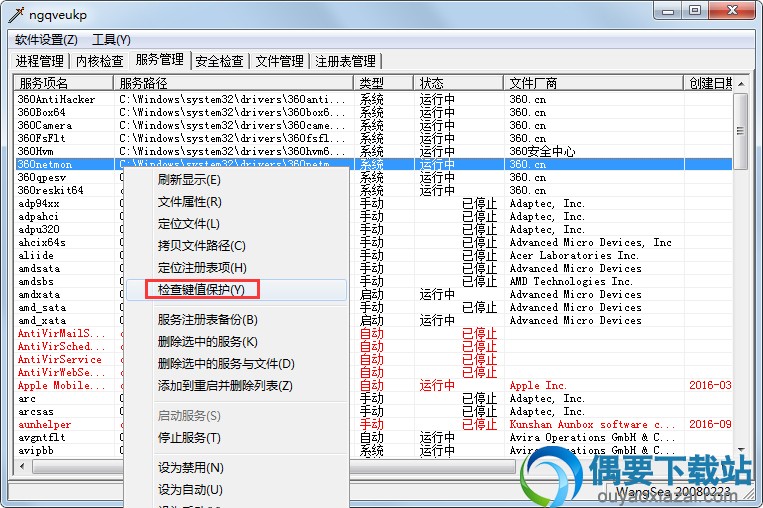Click the vertical scrollbar thumb
This screenshot has width=763, height=508.
point(741,131)
